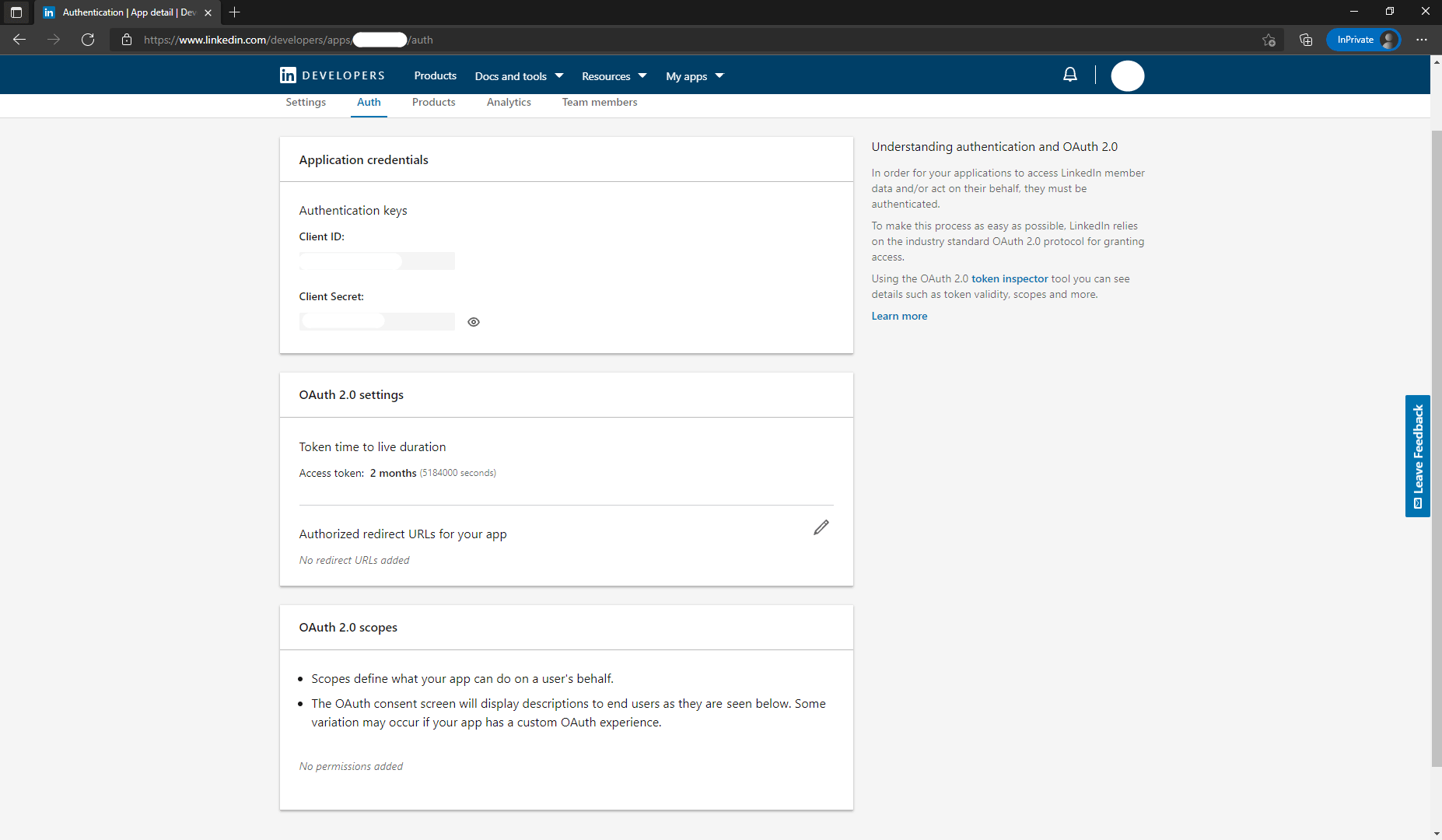Reveal the Client Secret with eye icon
The width and height of the screenshot is (1442, 840).
(x=474, y=322)
